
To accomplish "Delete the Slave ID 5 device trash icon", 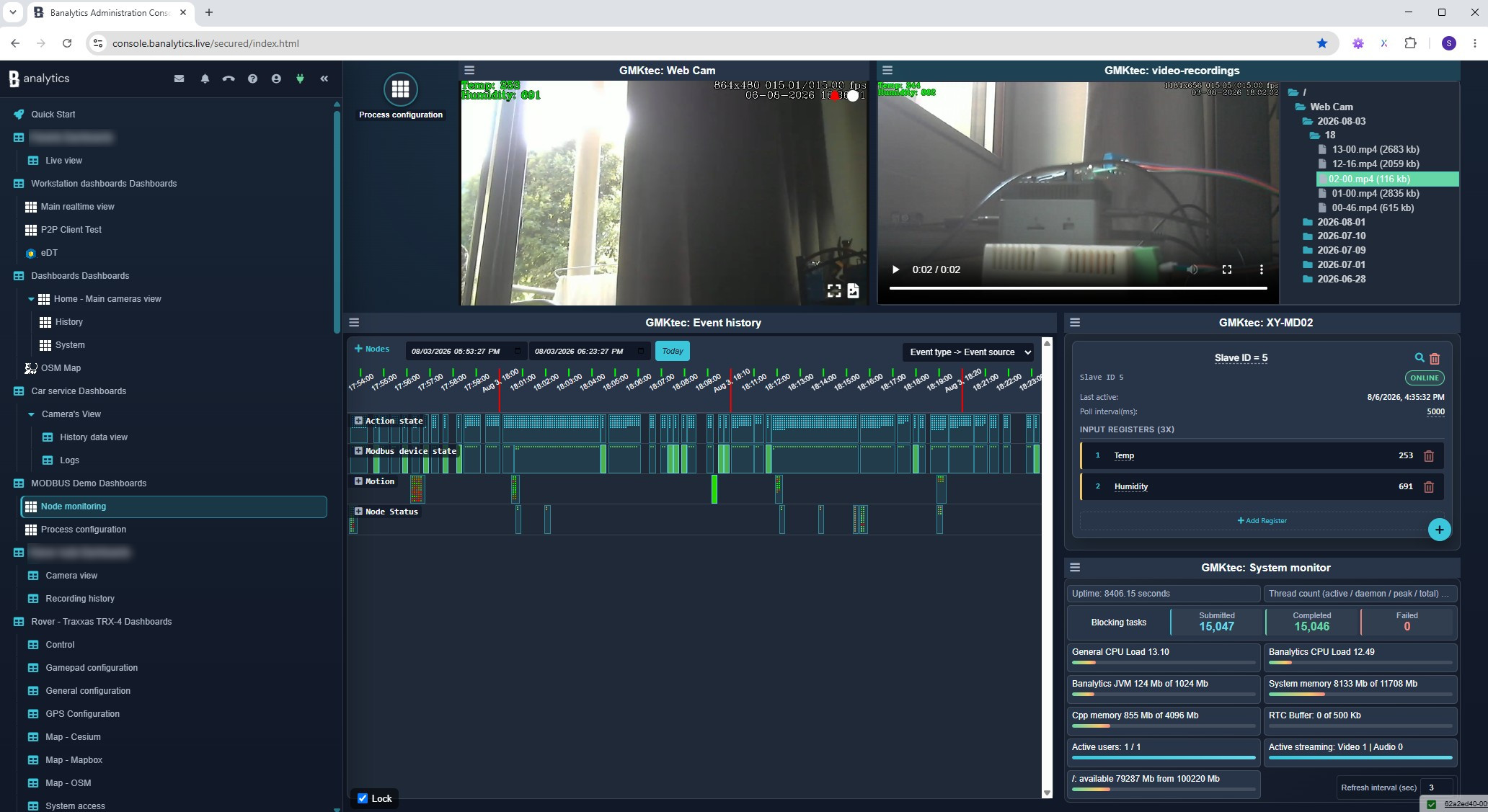I will tap(1435, 358).
